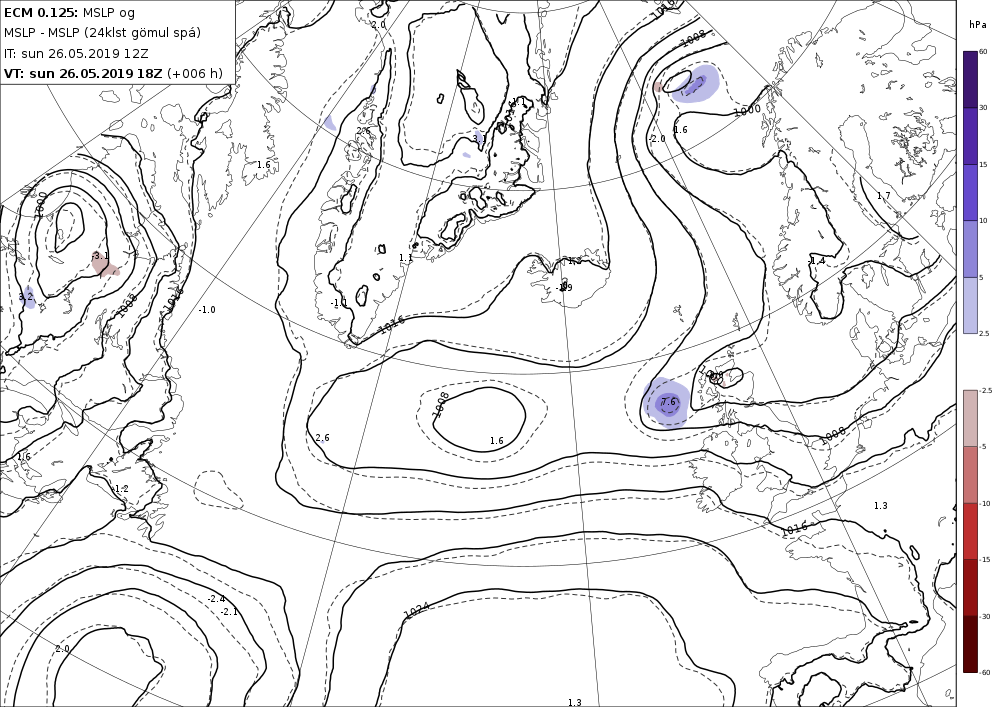Click the -5 to -10 salmon legend swatch
The width and height of the screenshot is (1000, 707).
point(969,474)
